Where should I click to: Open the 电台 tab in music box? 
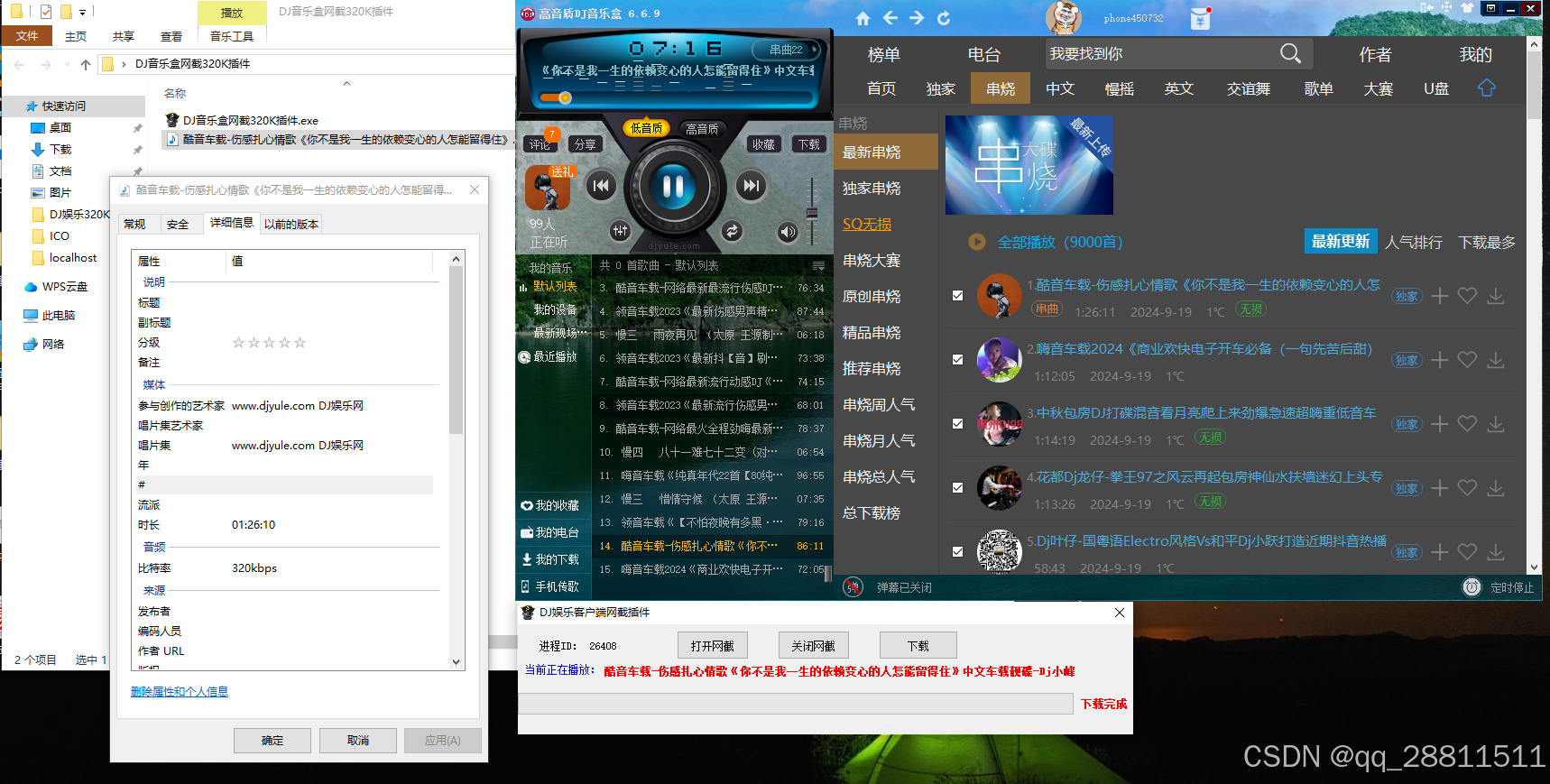click(x=984, y=54)
